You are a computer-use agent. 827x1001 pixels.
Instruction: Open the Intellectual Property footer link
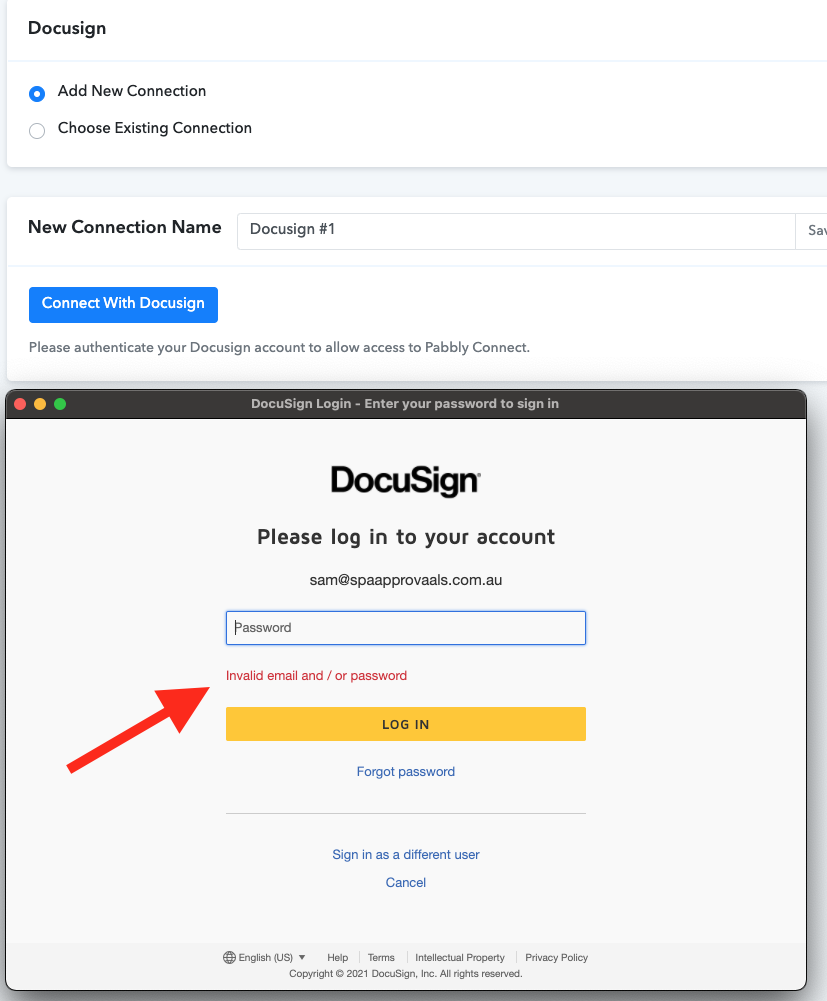pos(460,958)
